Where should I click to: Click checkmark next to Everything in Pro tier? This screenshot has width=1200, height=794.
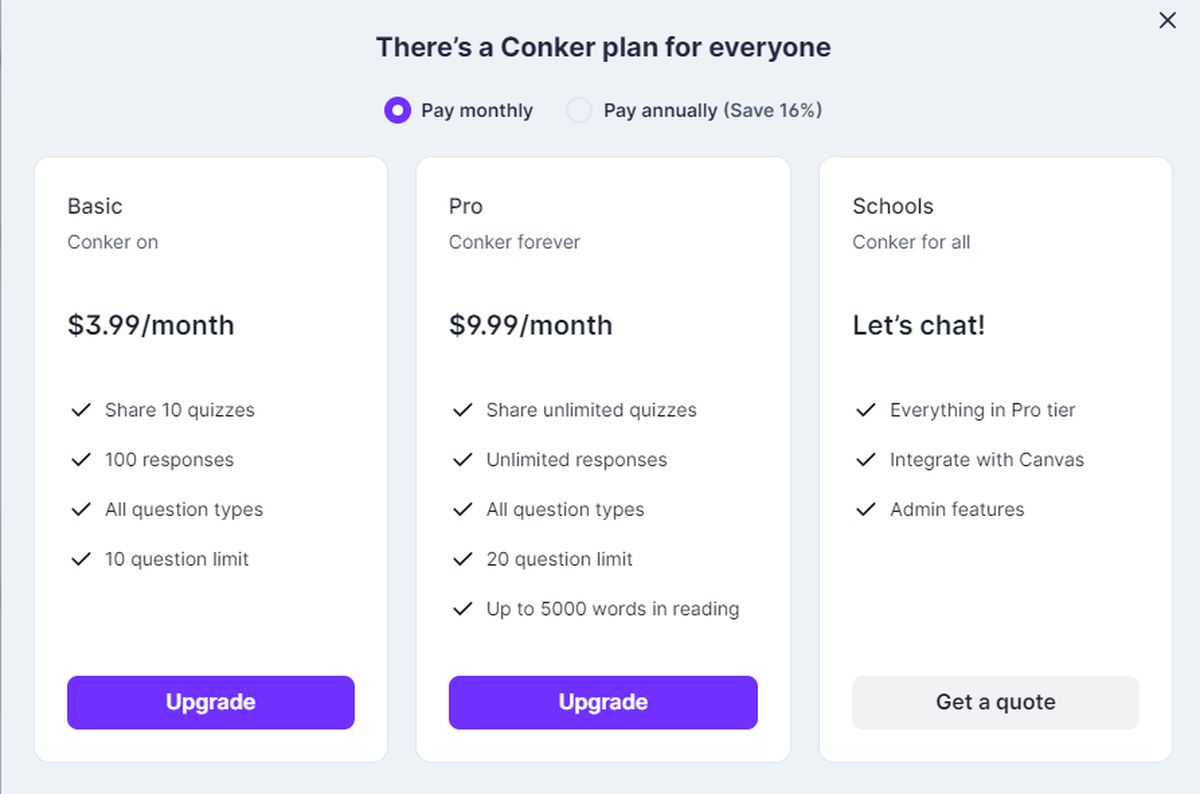[866, 410]
